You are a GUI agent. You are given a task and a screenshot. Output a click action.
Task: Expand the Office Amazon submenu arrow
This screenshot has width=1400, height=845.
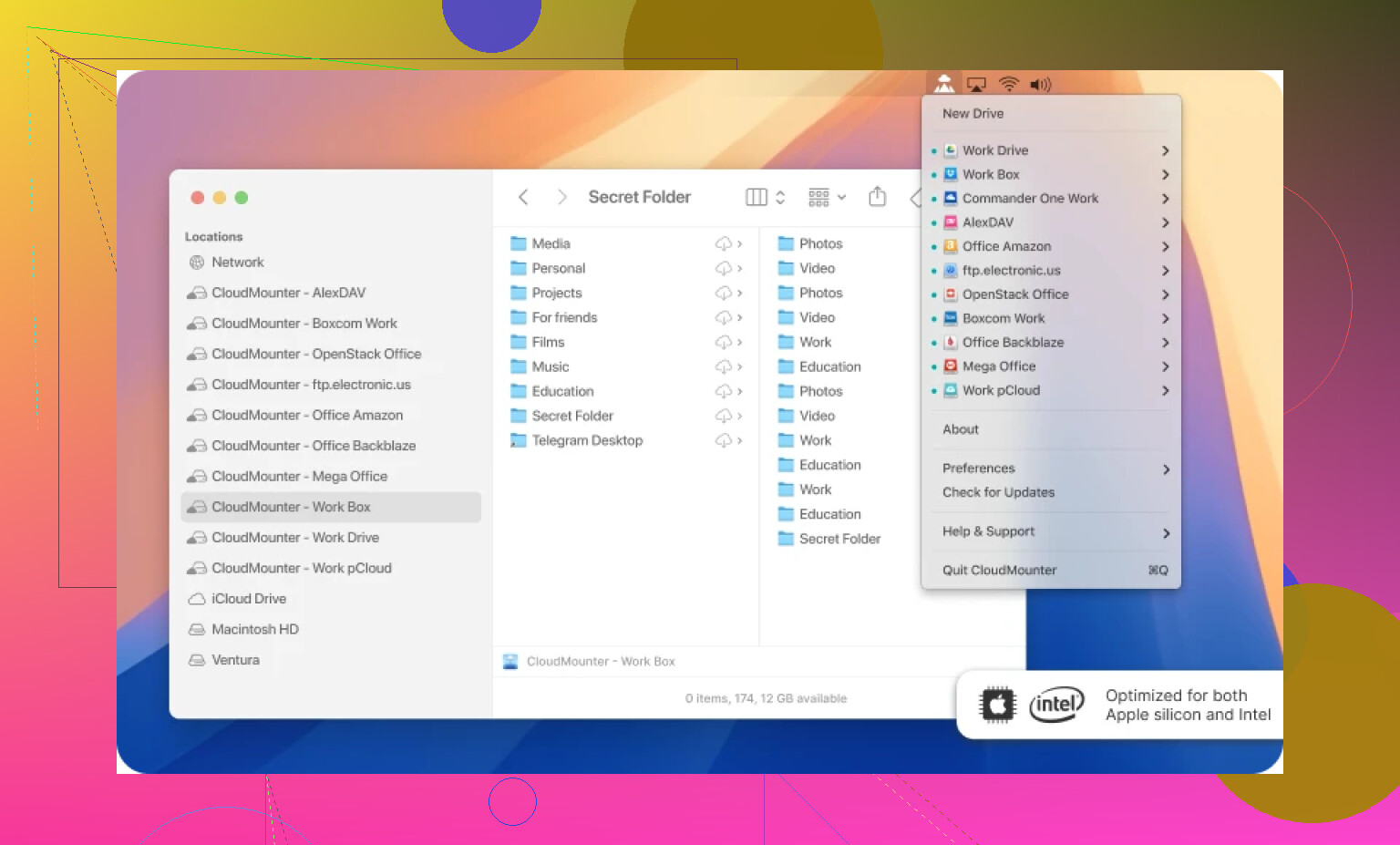tap(1165, 246)
